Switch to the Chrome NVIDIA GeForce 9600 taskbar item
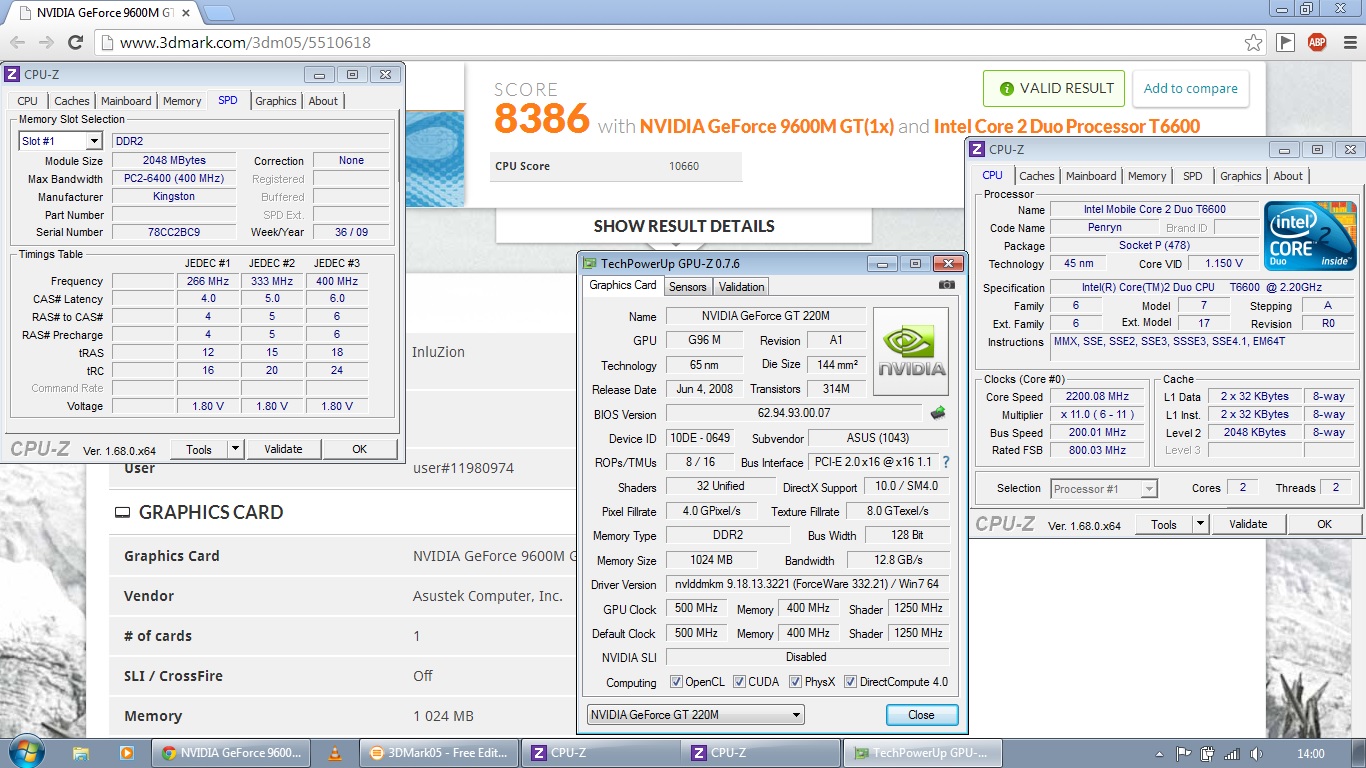 point(232,753)
